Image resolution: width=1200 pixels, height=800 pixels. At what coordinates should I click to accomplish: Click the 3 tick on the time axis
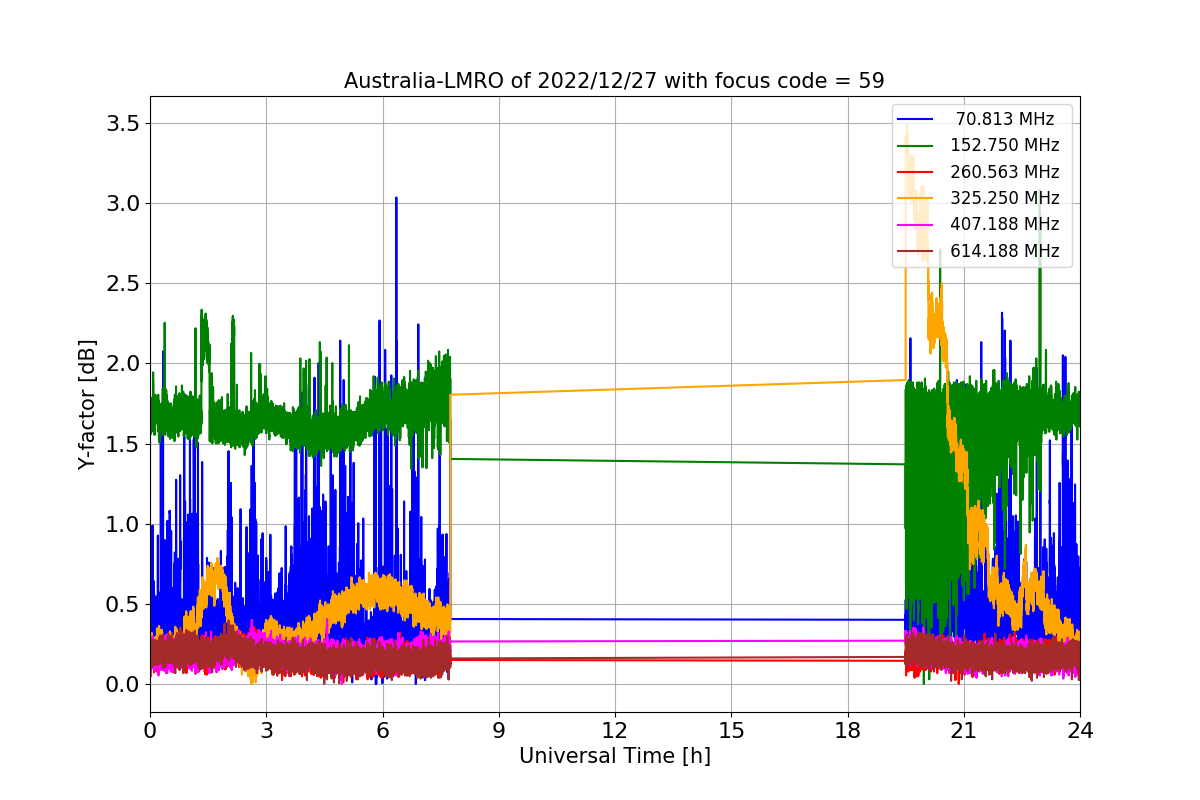[266, 730]
